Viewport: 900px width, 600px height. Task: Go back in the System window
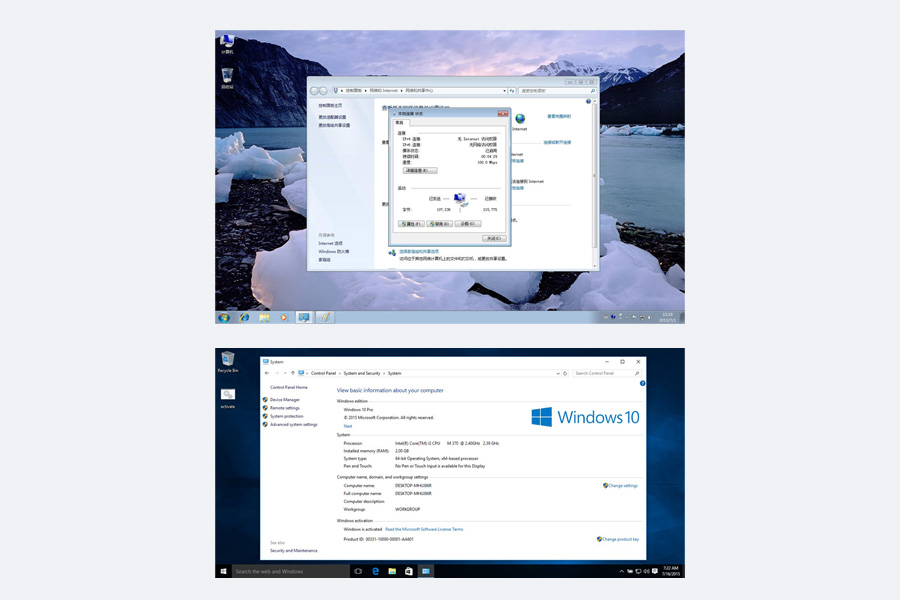pyautogui.click(x=267, y=373)
